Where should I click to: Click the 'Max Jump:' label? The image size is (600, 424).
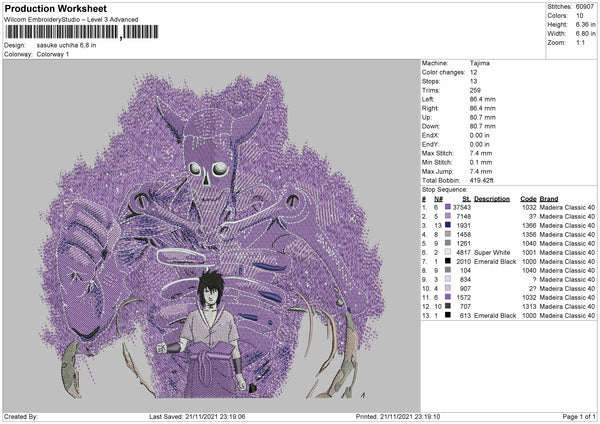click(437, 171)
